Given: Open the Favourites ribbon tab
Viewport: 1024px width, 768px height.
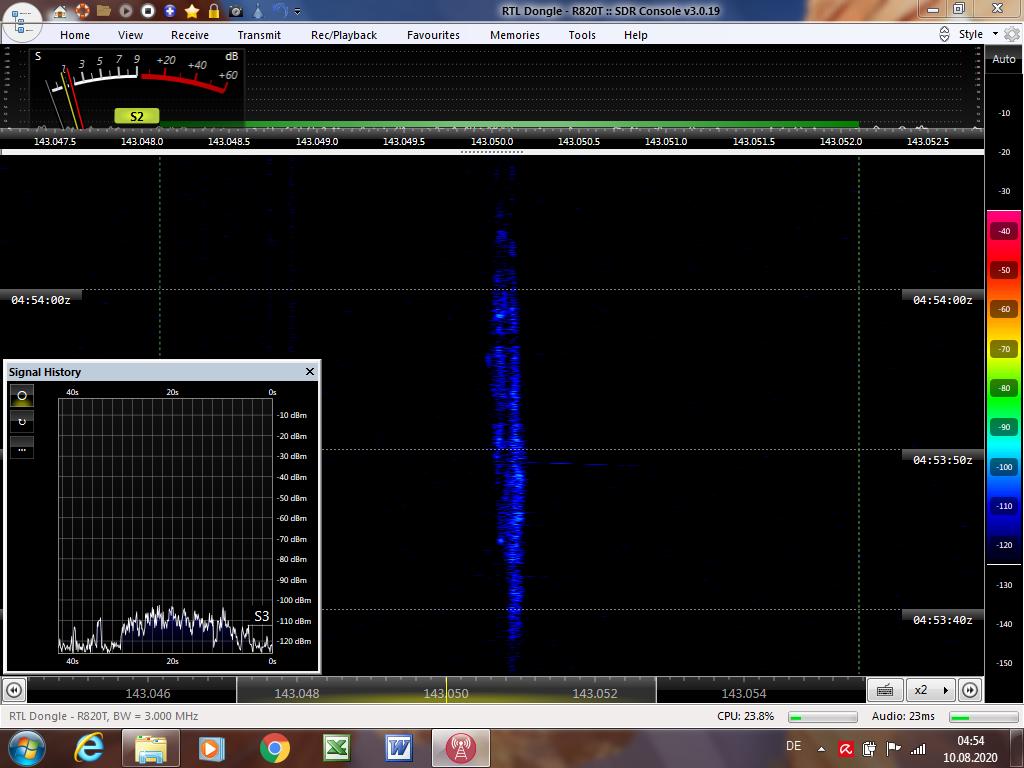Looking at the screenshot, I should click(434, 35).
